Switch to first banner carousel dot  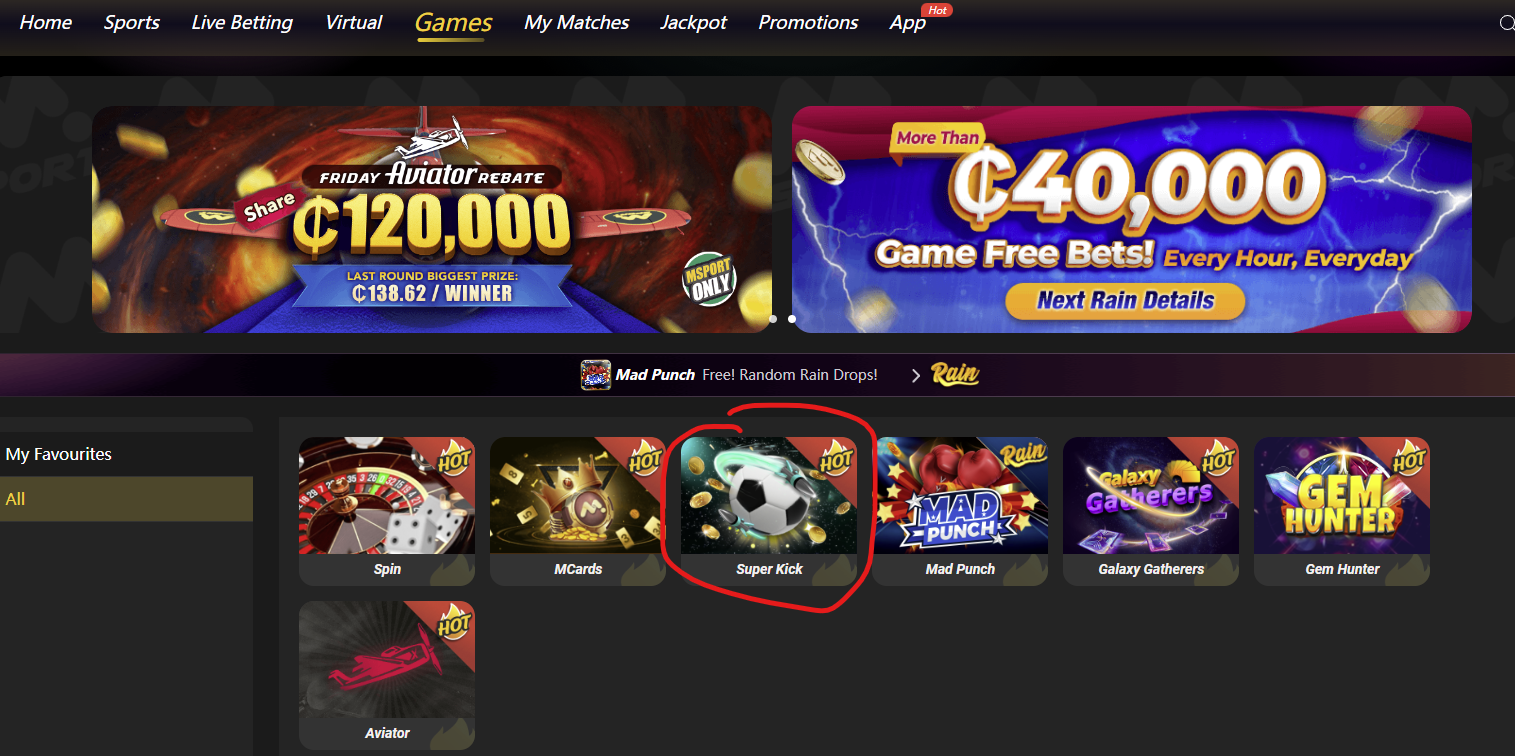coord(773,319)
